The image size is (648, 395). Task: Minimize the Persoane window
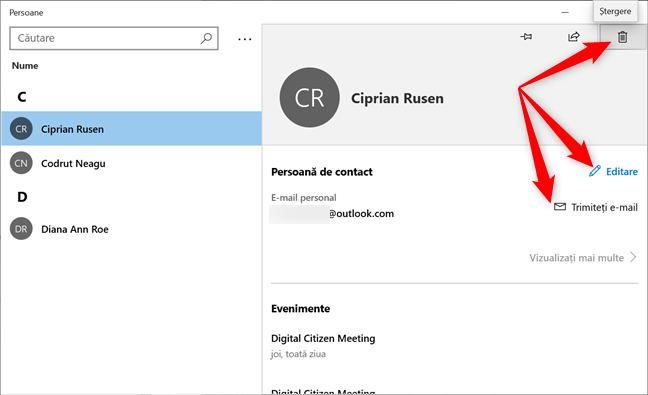point(565,12)
